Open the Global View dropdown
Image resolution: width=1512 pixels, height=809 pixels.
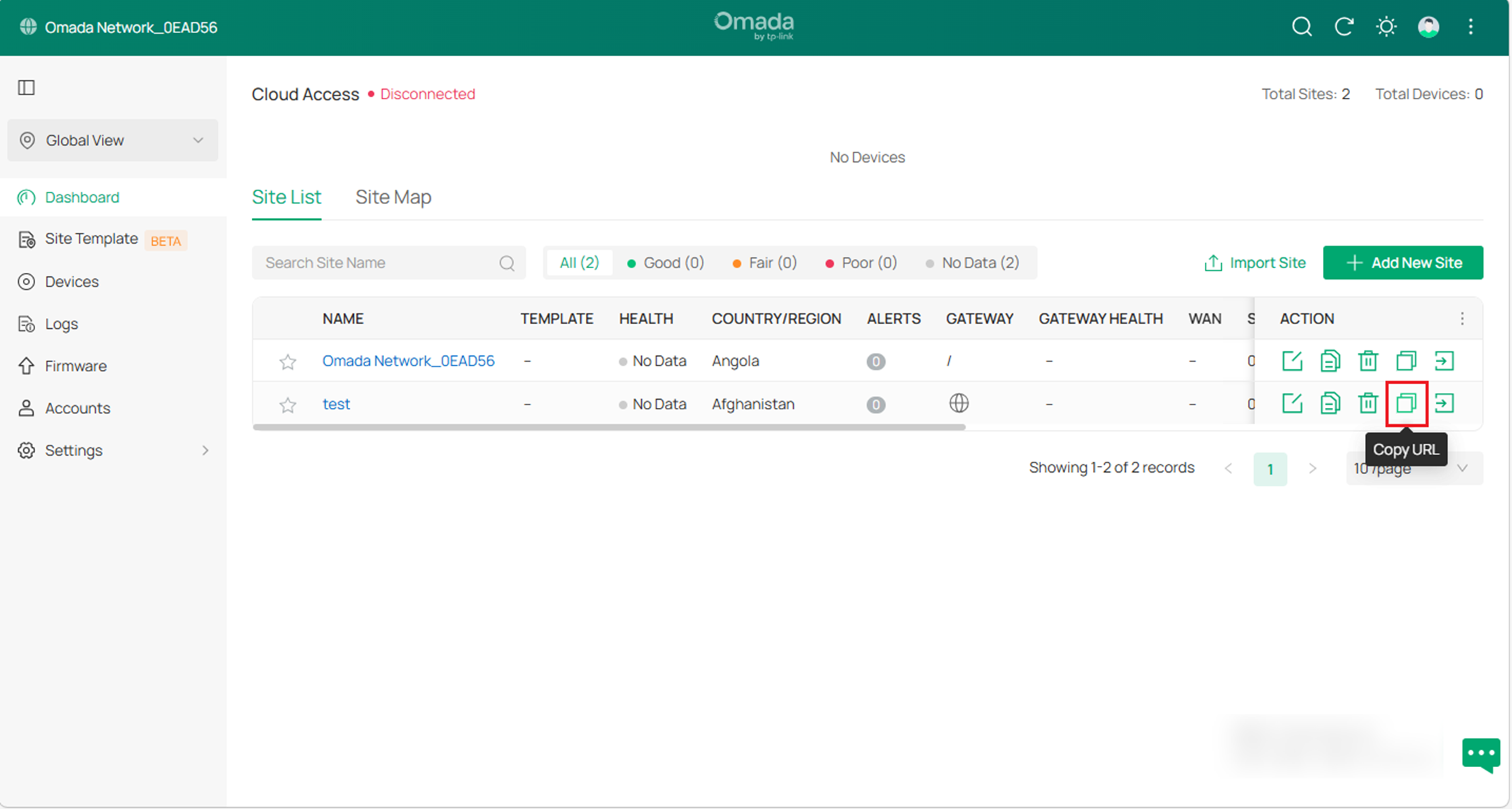(113, 140)
